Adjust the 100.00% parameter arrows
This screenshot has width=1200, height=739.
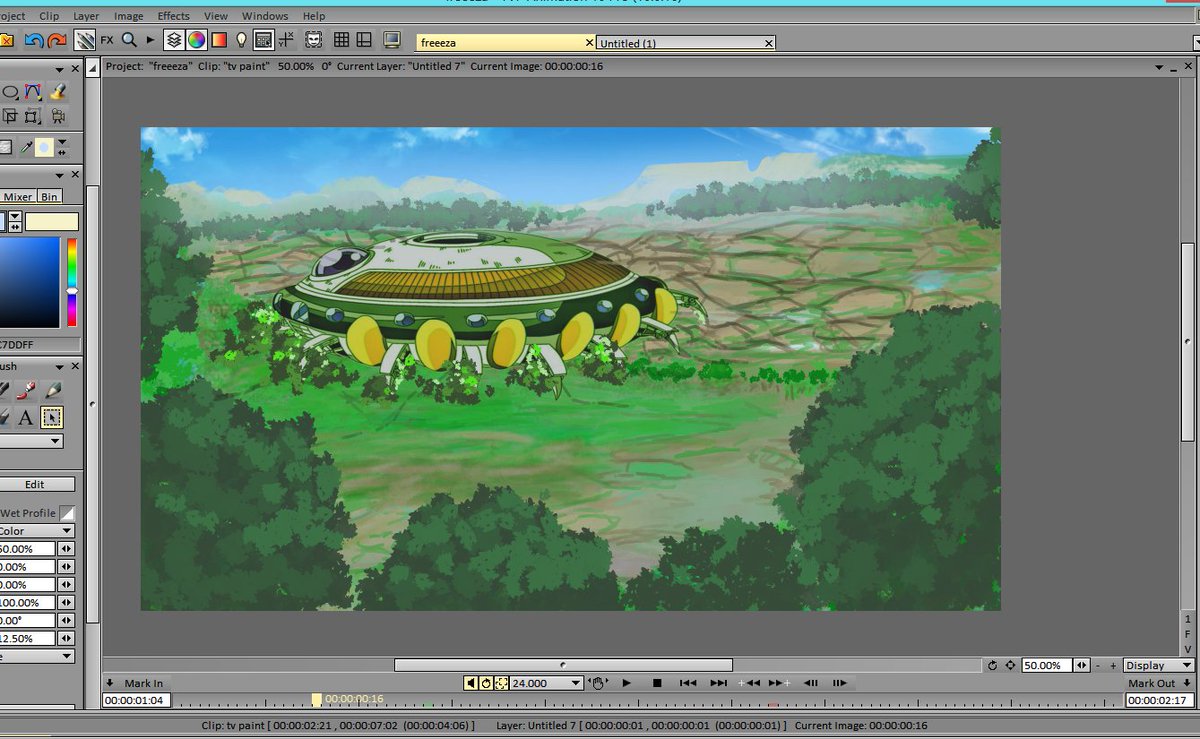click(x=66, y=603)
